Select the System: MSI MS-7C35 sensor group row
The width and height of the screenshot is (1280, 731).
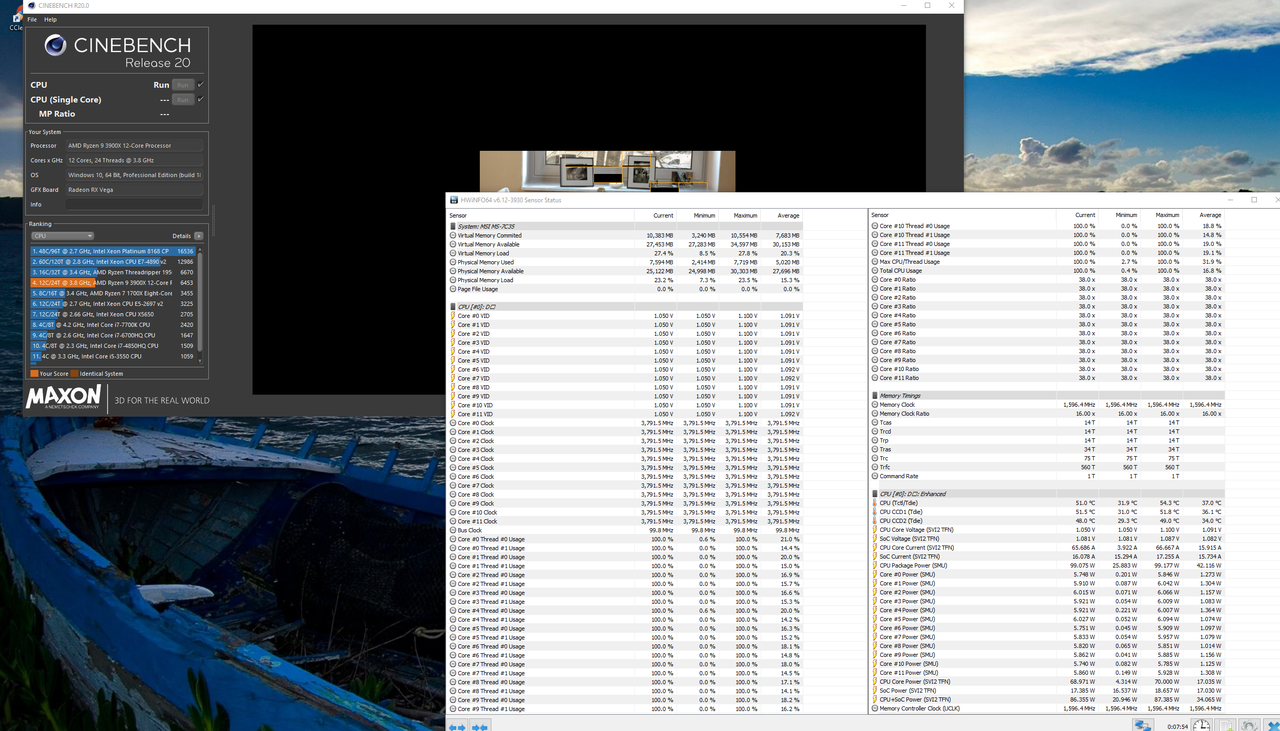(626, 226)
